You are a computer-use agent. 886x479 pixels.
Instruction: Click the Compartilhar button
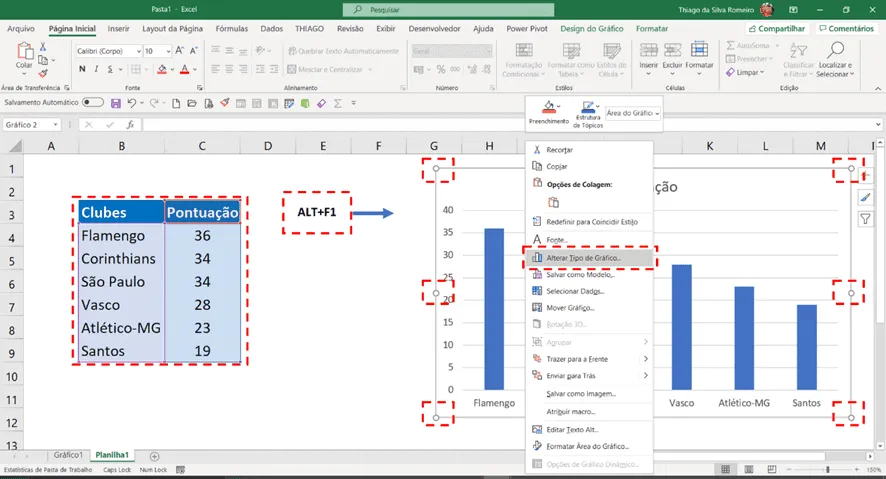coord(777,28)
